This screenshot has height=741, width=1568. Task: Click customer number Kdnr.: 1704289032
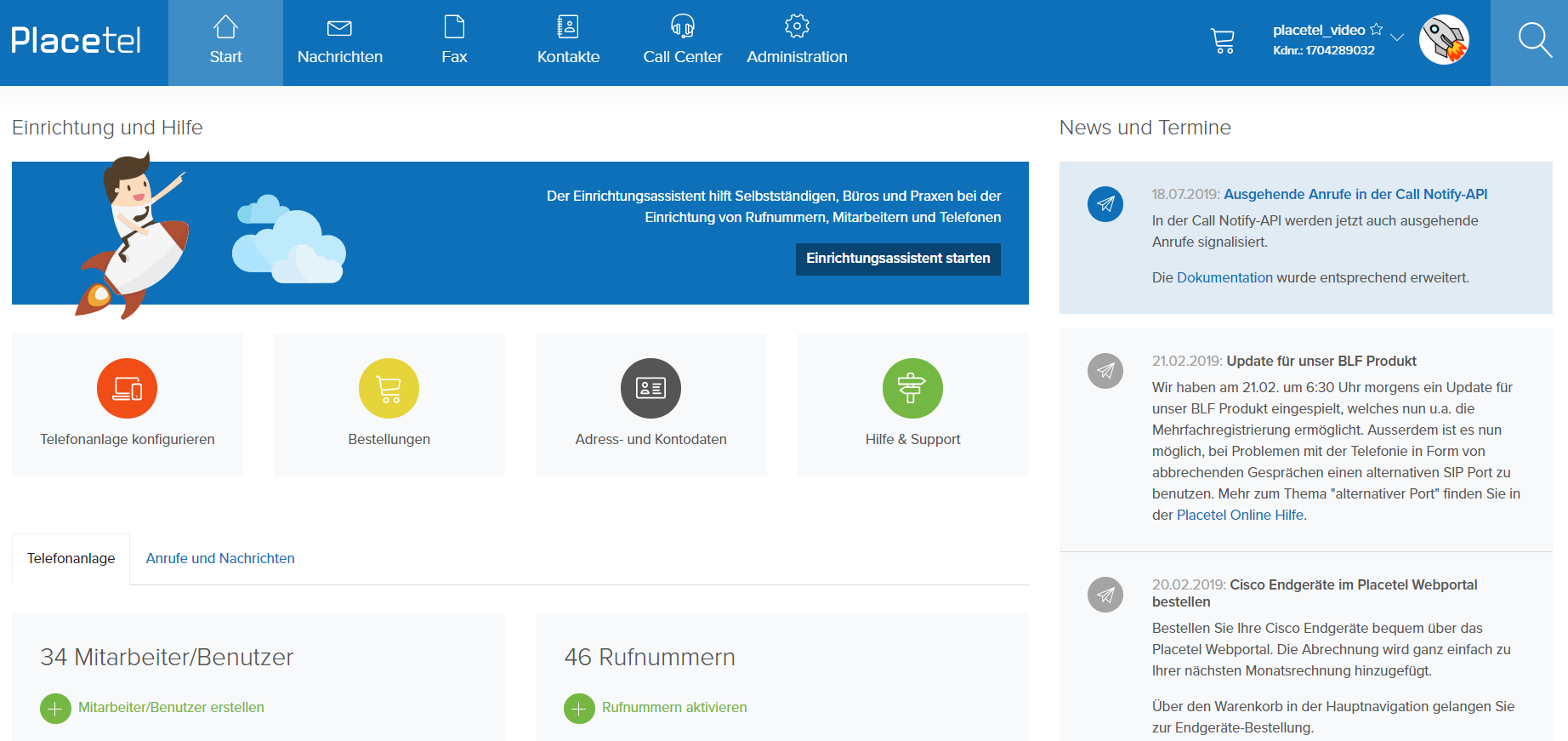click(1324, 50)
